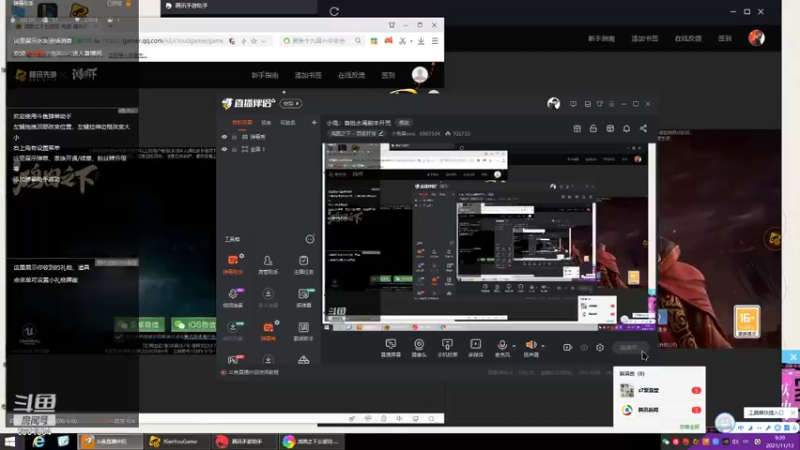
Task: Open browser scissors screenshot tool
Action: [x=403, y=41]
